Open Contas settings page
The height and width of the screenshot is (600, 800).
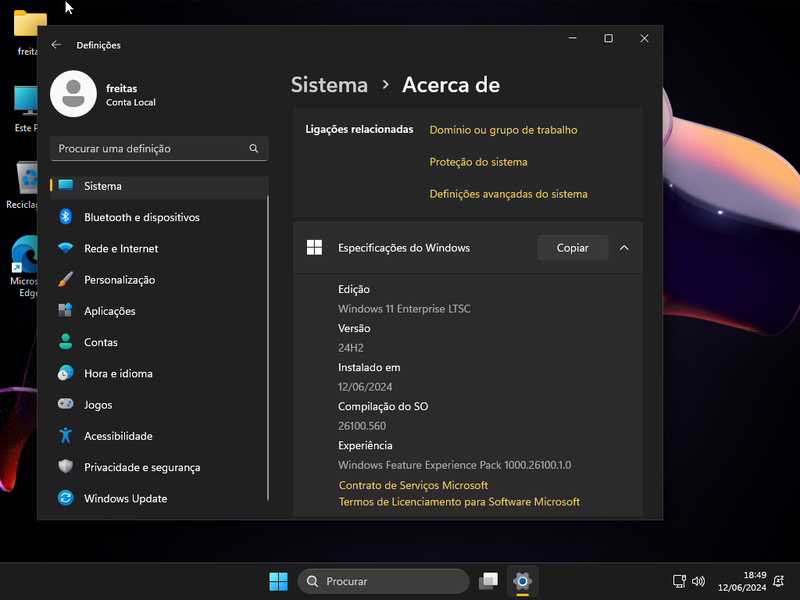159,342
